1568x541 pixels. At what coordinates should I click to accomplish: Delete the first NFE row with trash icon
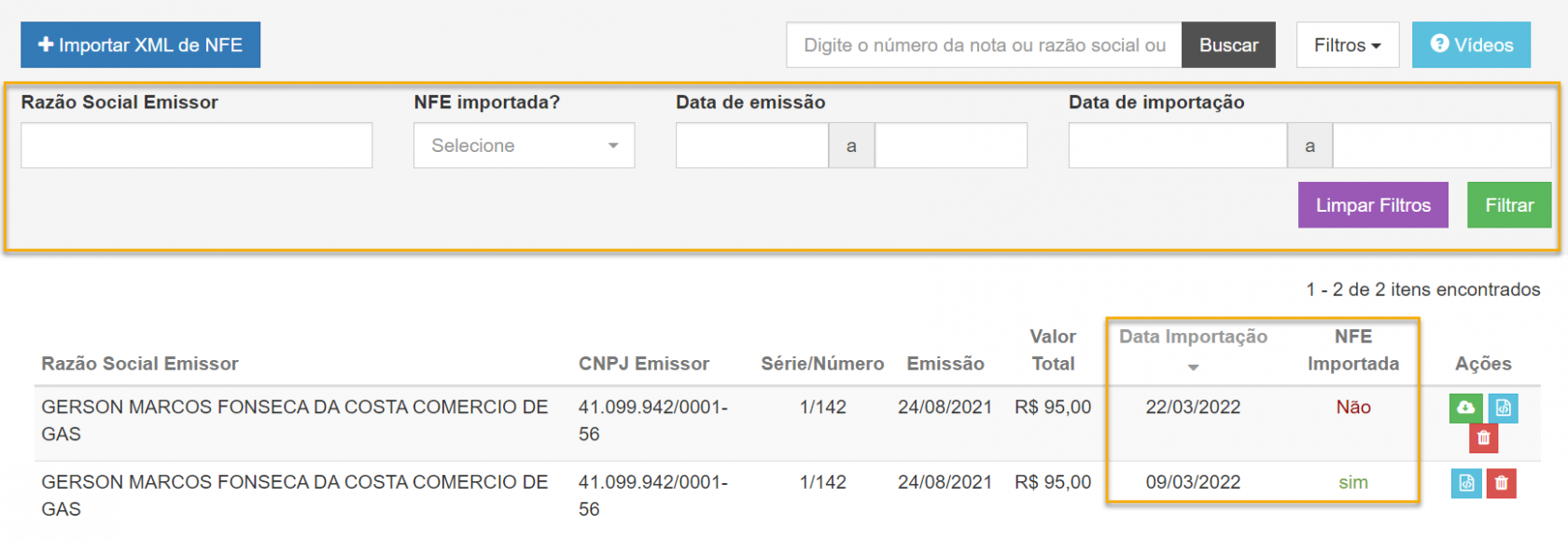(1483, 437)
